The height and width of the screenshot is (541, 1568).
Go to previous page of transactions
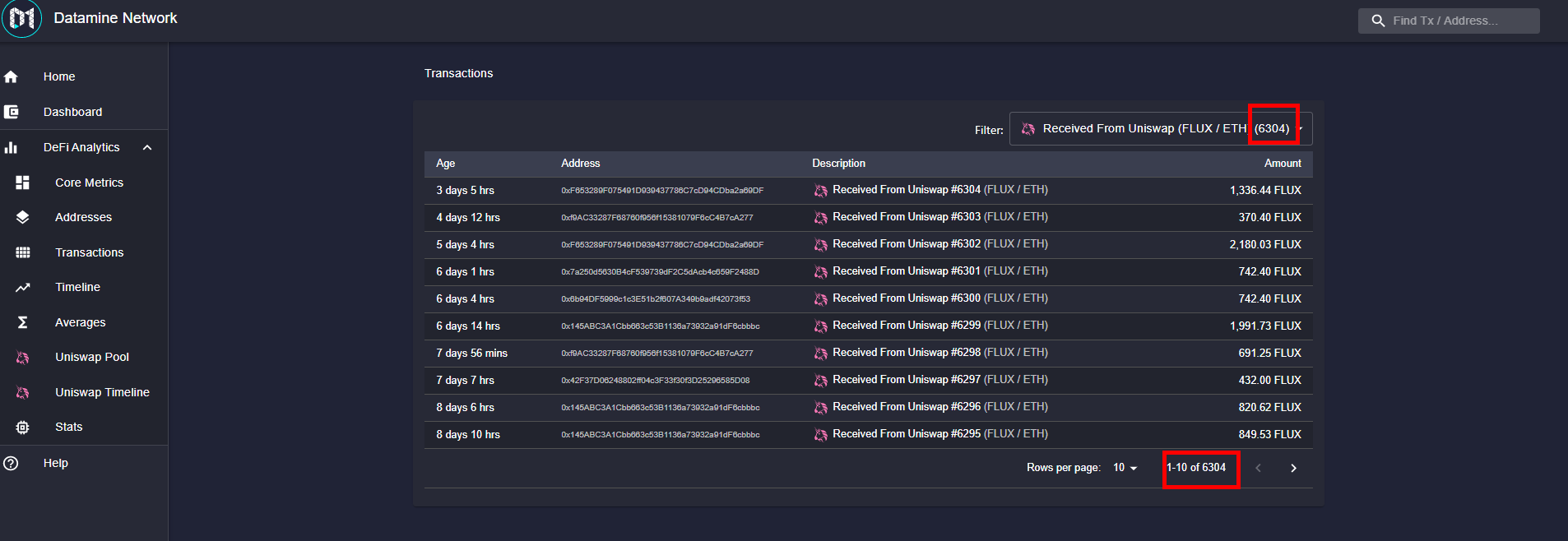point(1258,468)
